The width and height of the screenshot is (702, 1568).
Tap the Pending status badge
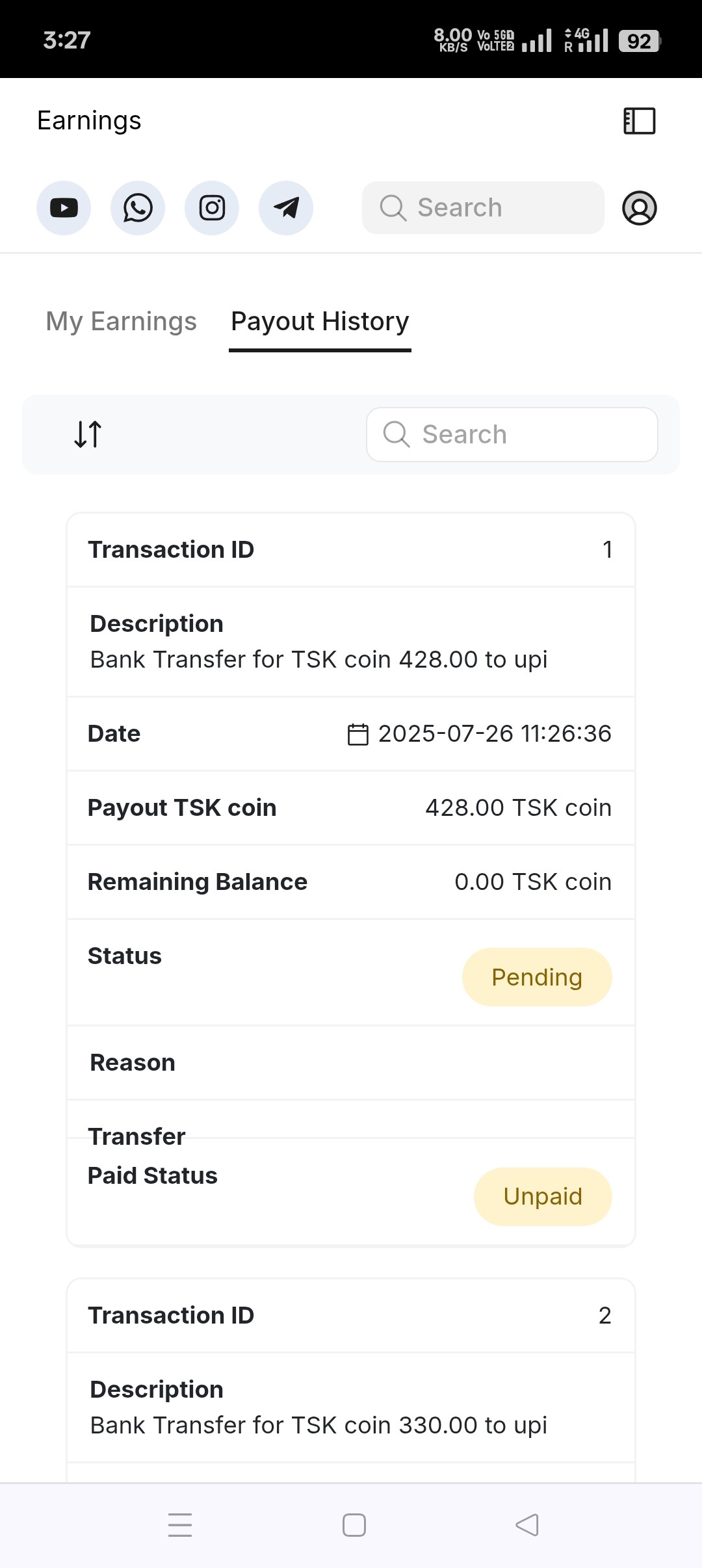coord(537,977)
